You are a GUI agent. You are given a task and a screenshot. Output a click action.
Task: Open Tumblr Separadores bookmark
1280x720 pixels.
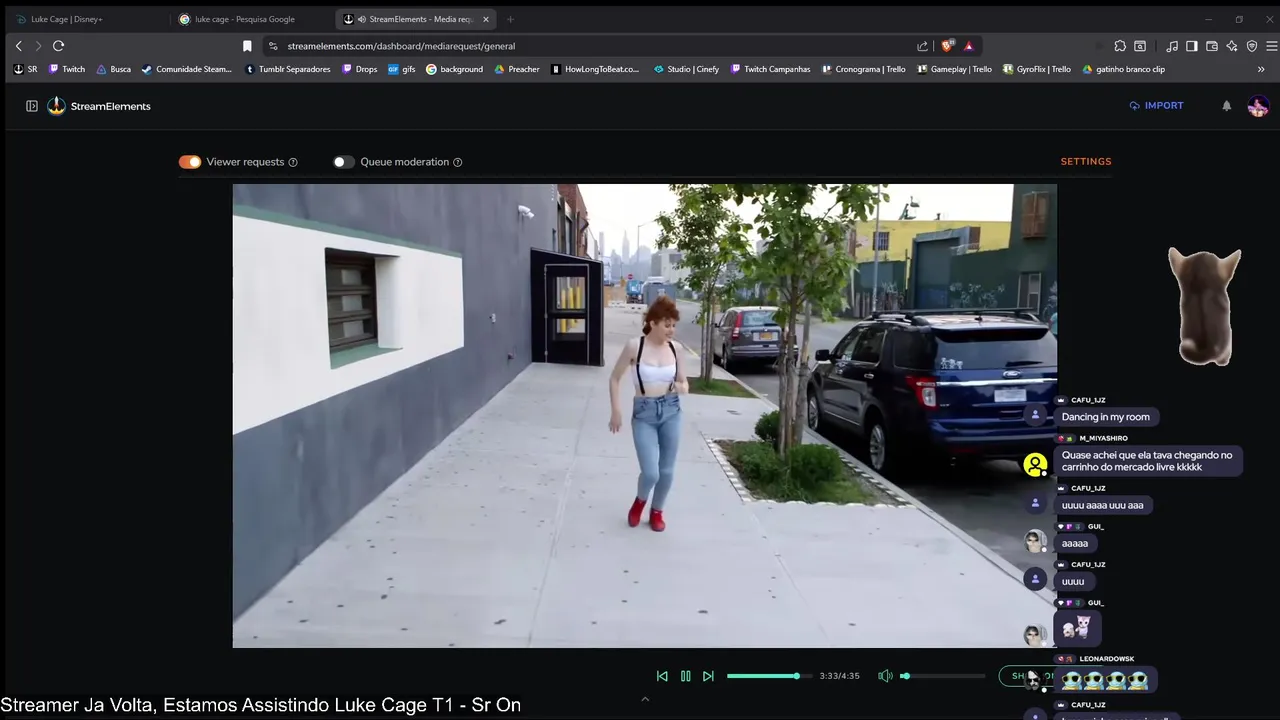[x=288, y=69]
